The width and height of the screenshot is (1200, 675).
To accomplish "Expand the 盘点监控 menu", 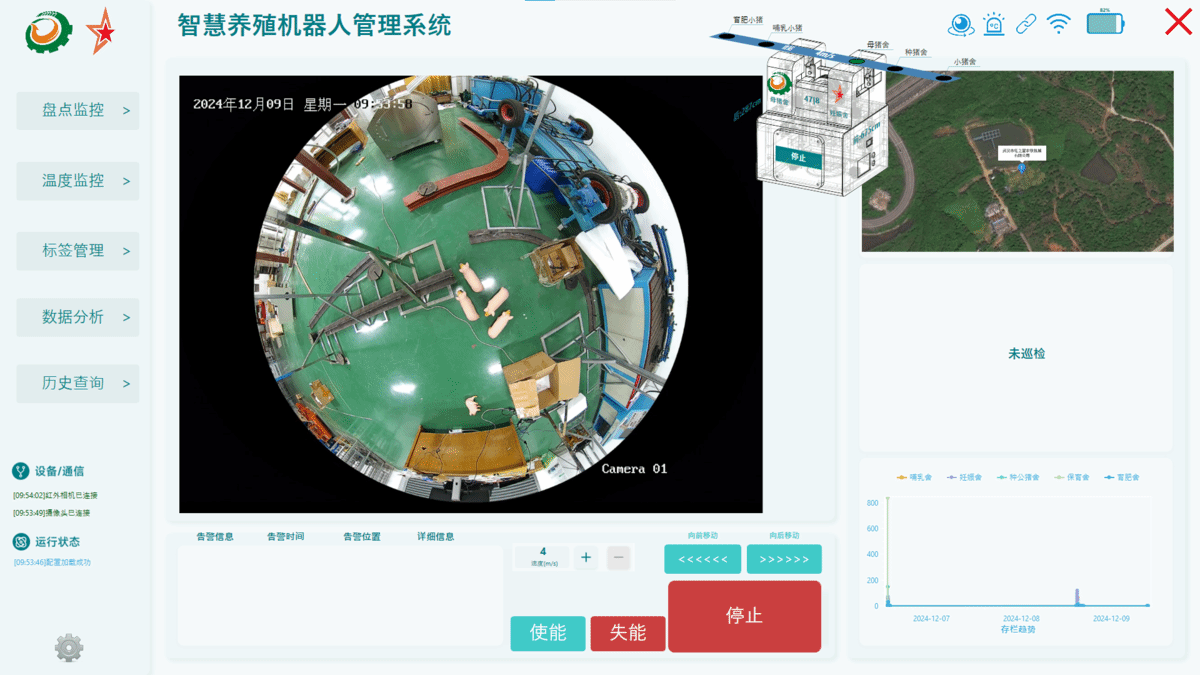I will [x=78, y=111].
